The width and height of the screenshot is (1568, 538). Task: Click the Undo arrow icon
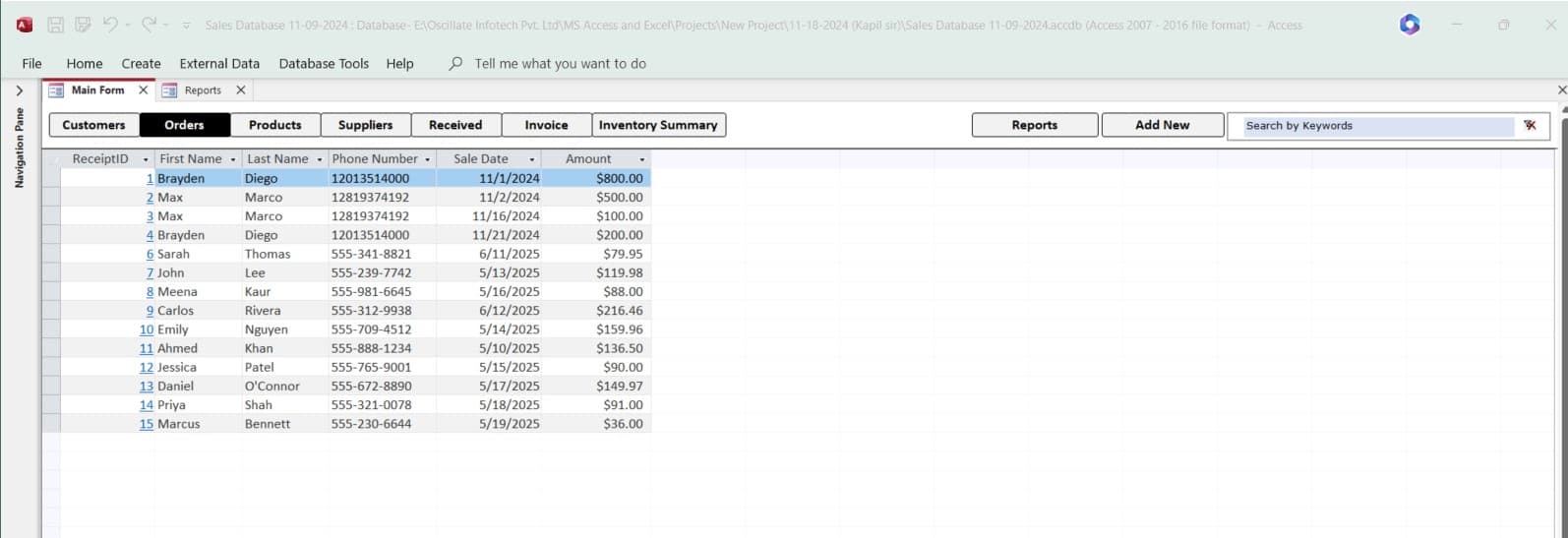pyautogui.click(x=111, y=25)
